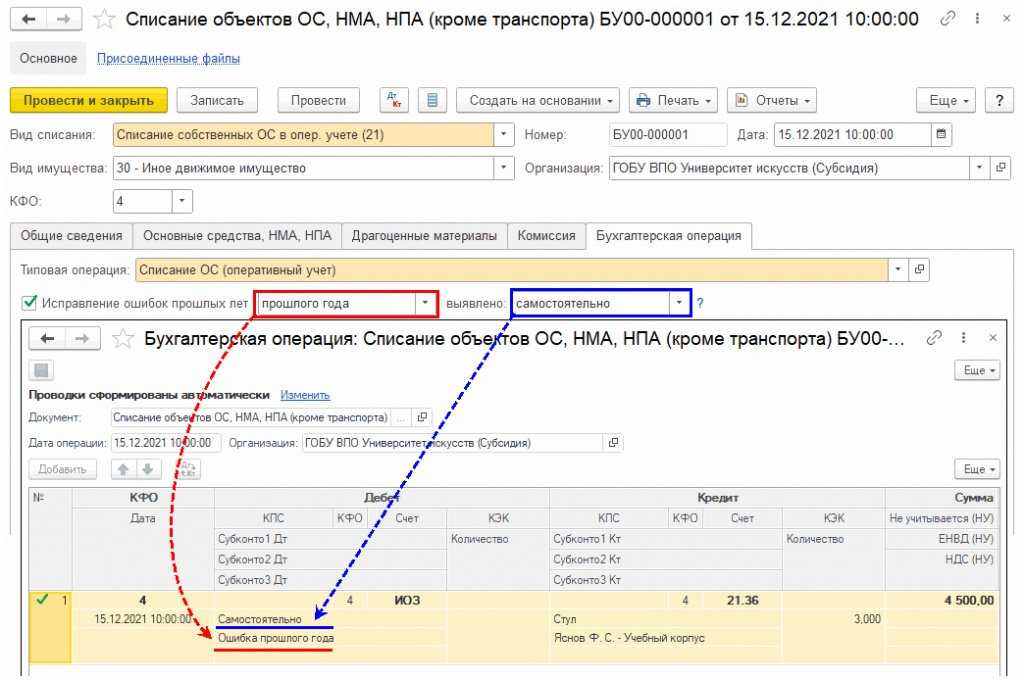Viewport: 1024px width, 680px height.
Task: Select the credit account 21.36 cell
Action: (743, 600)
